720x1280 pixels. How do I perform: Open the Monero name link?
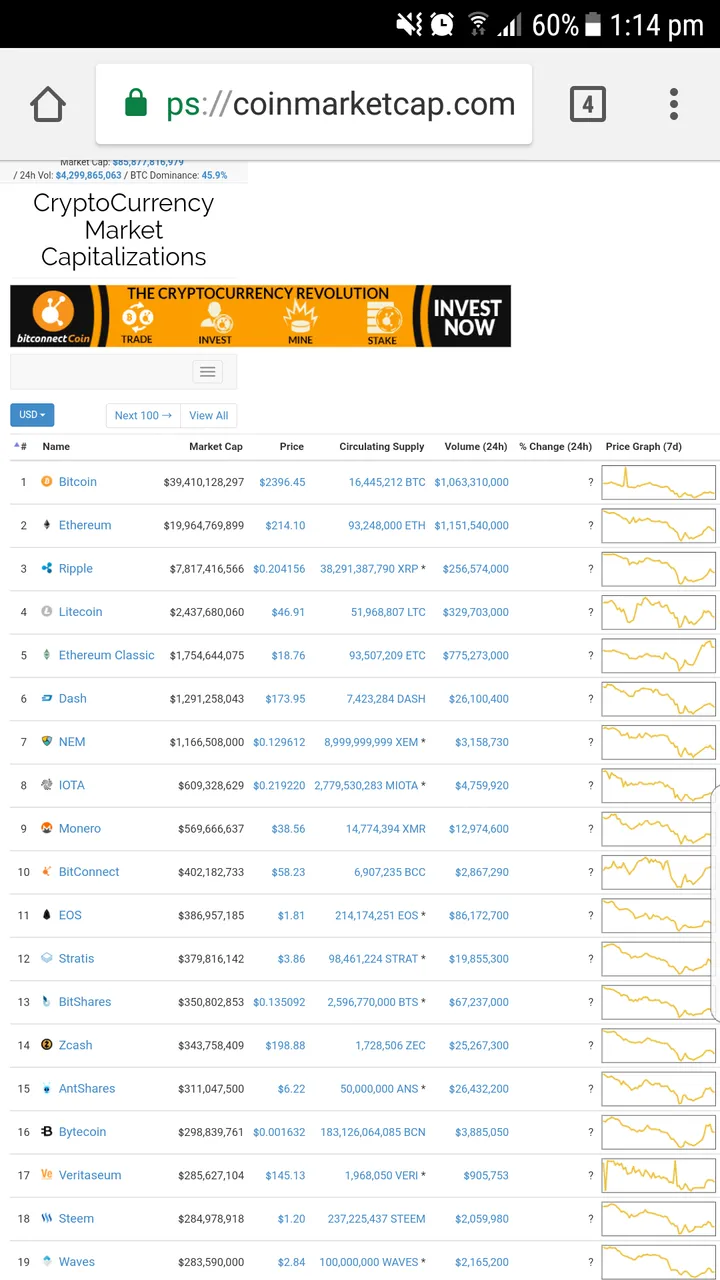(x=80, y=828)
